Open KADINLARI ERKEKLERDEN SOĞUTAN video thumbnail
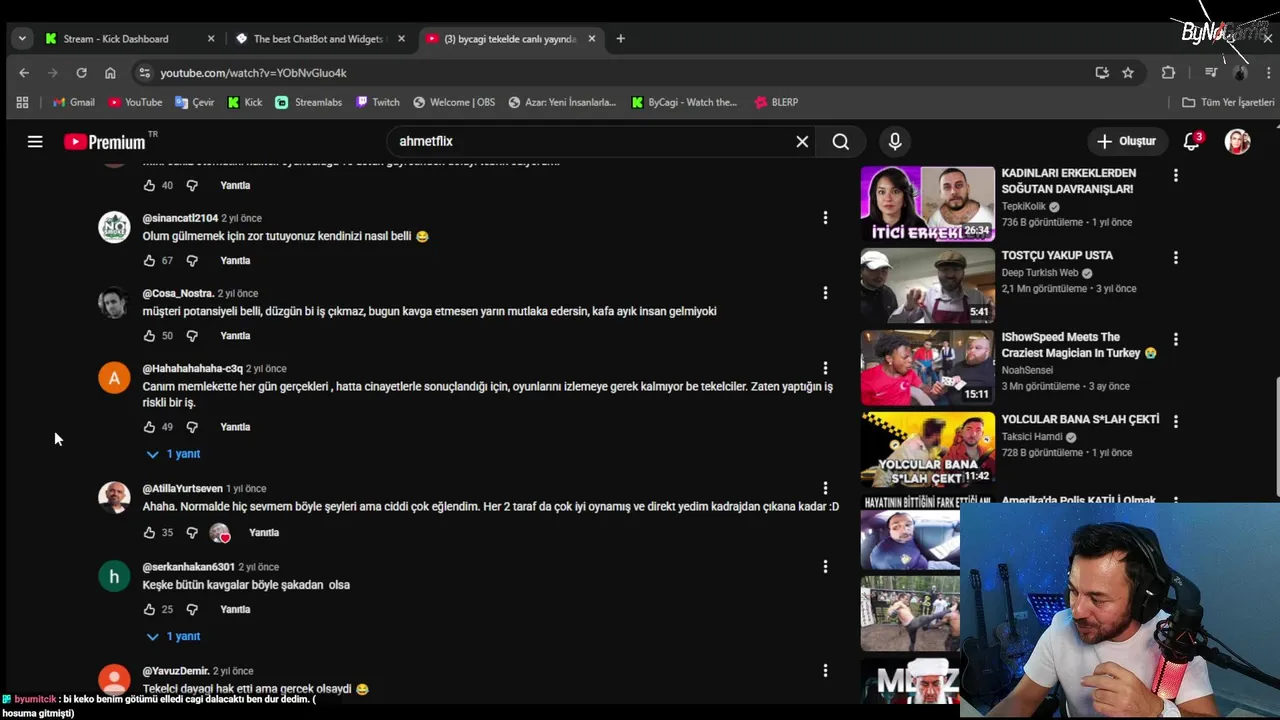 point(927,204)
